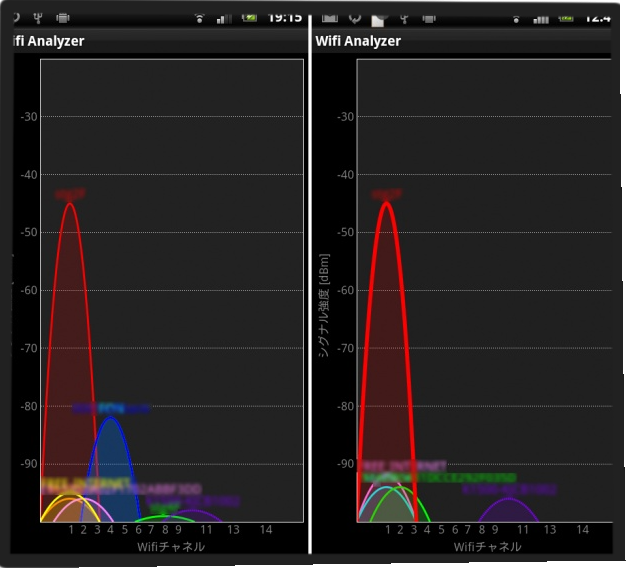The image size is (626, 569).
Task: Tap the Wi-Fi signal icon in left status bar
Action: click(x=199, y=18)
